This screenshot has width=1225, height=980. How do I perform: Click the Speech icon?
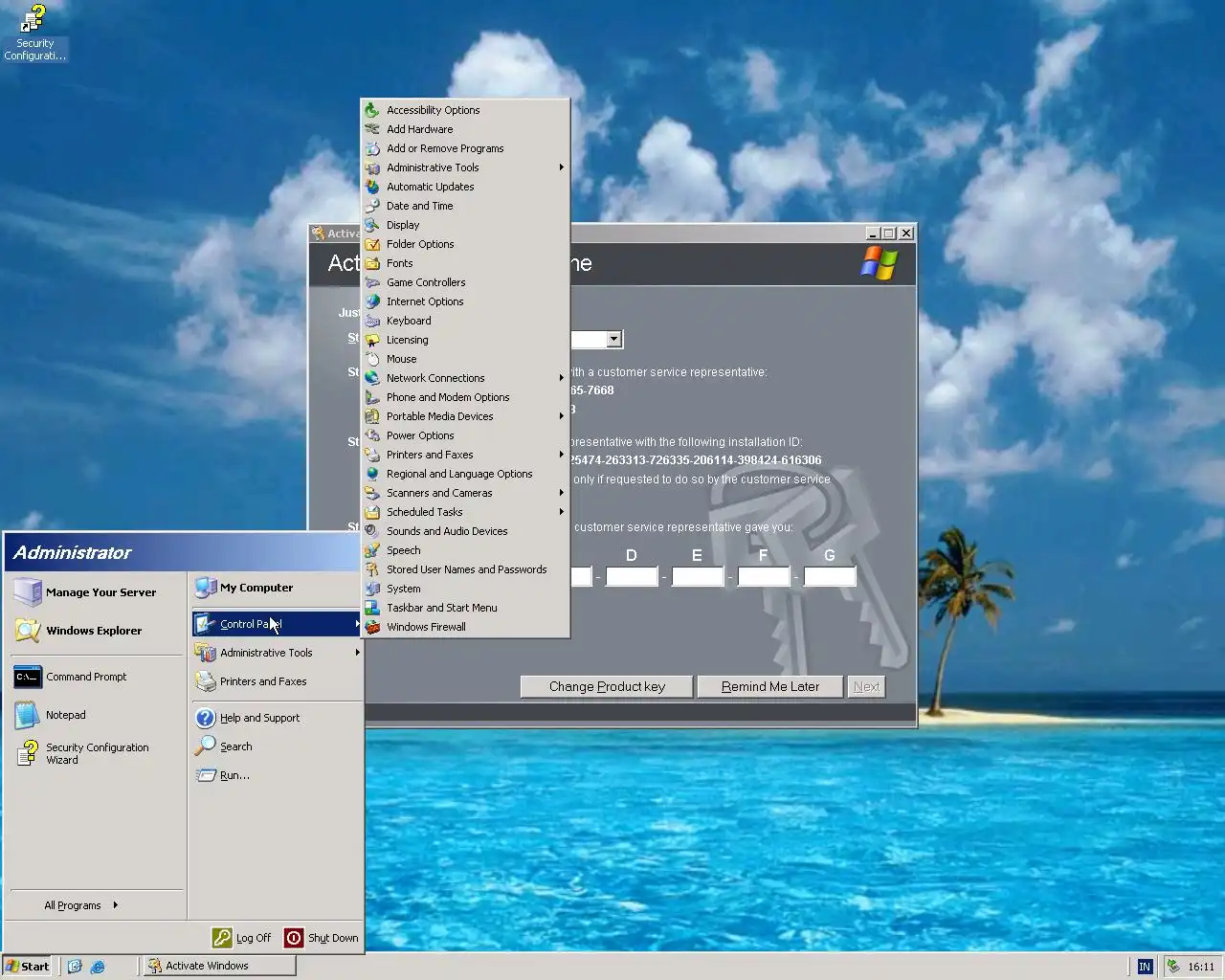pos(372,550)
